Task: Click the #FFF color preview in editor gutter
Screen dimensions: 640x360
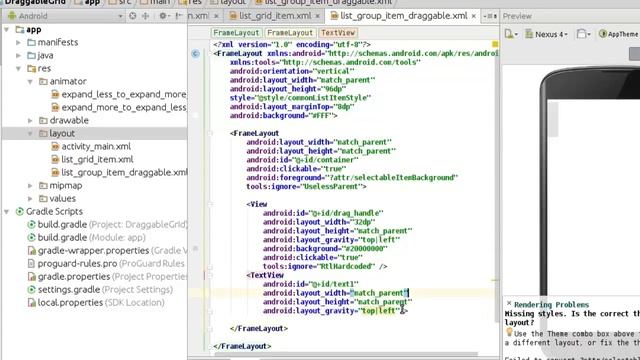Action: click(x=196, y=116)
